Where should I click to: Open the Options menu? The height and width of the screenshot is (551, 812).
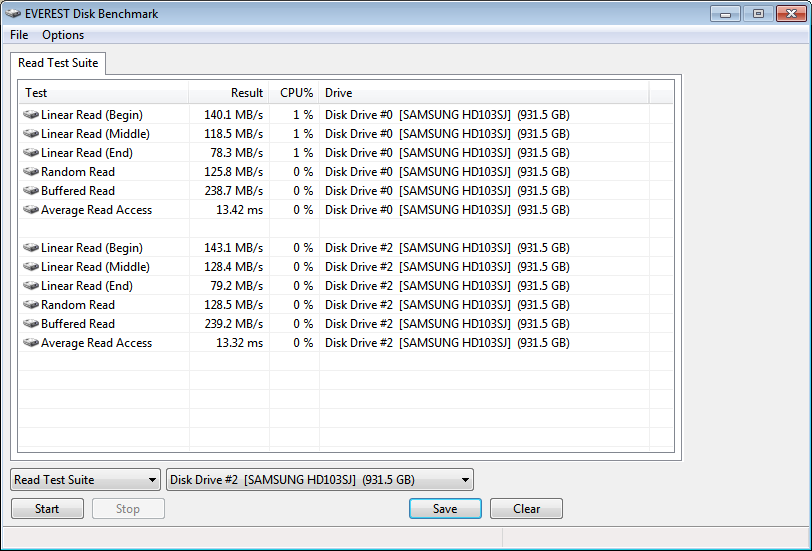click(63, 35)
